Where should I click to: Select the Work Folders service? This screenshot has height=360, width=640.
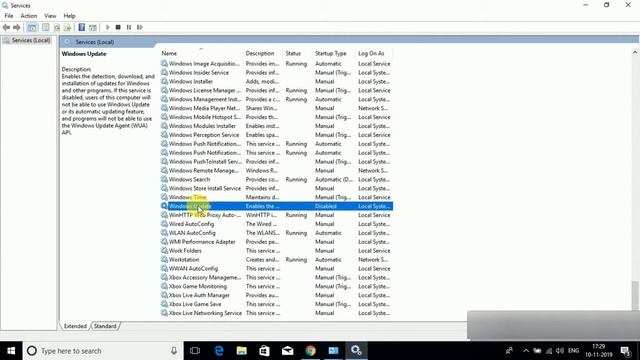[x=276, y=251]
